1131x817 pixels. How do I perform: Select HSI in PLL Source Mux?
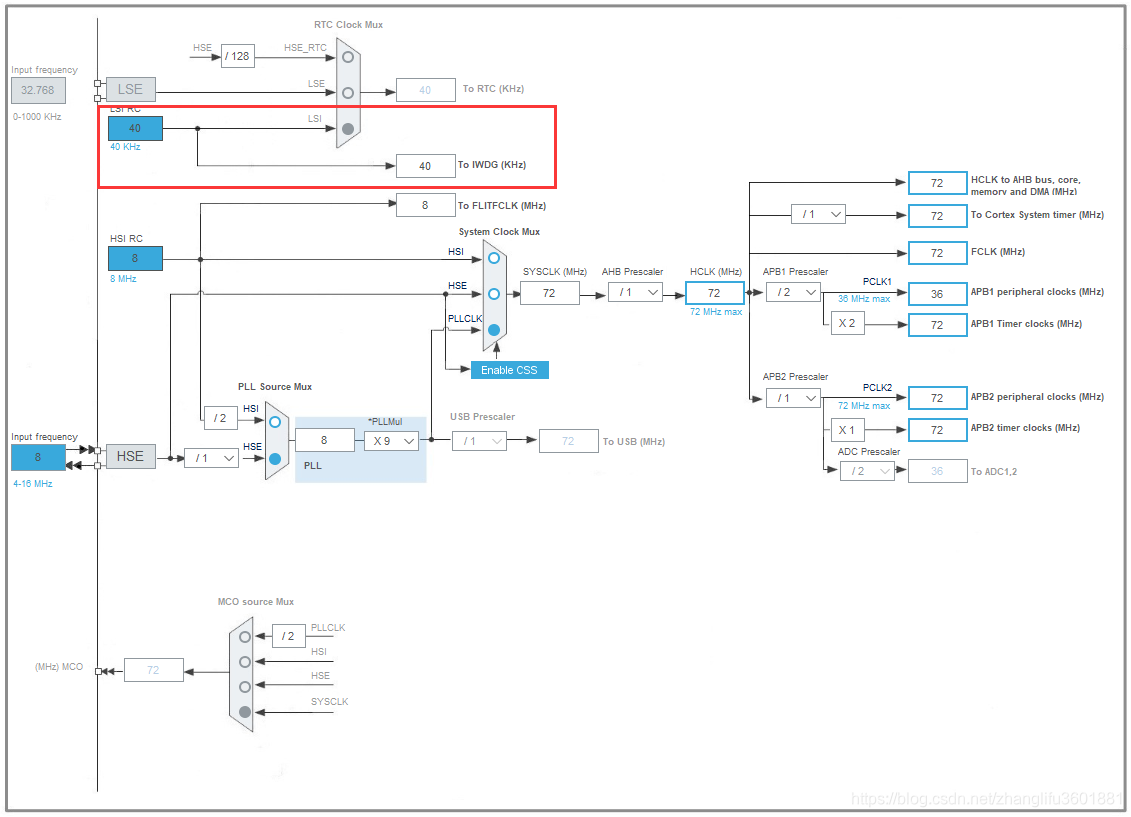tap(275, 423)
